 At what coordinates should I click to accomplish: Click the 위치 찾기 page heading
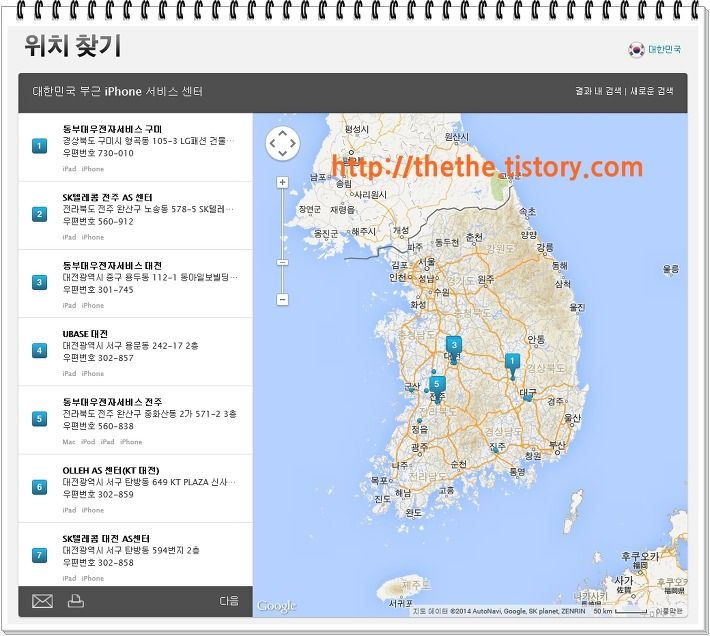pos(73,46)
